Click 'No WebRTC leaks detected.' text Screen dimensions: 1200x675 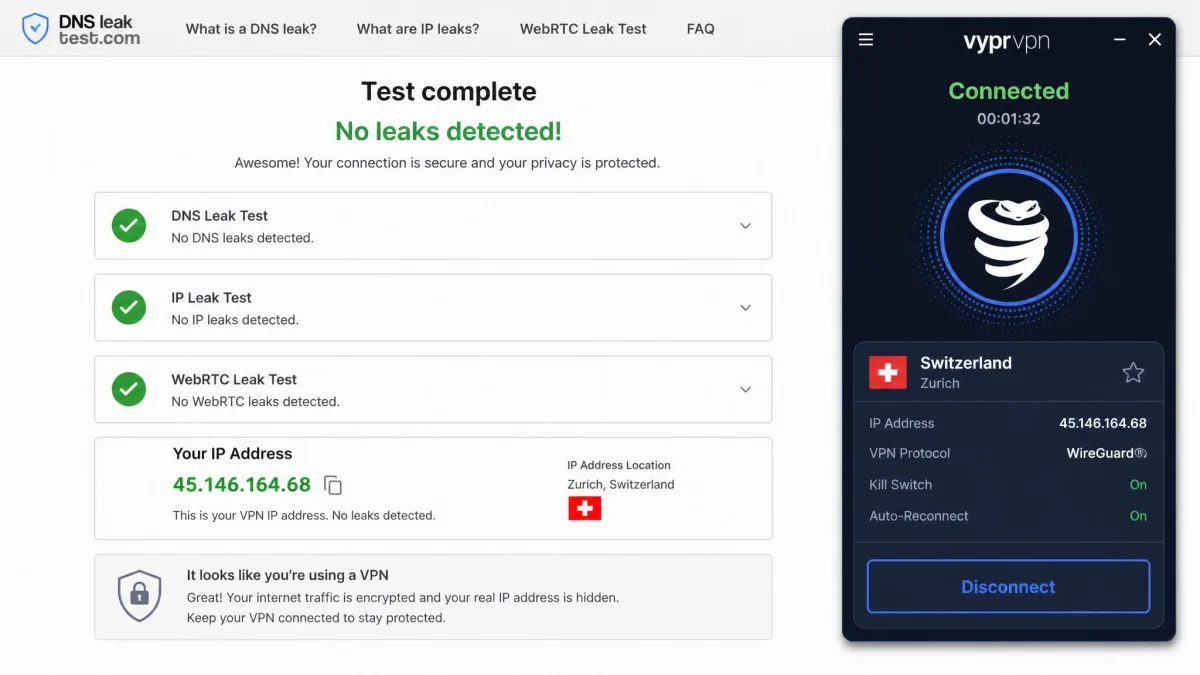tap(255, 402)
